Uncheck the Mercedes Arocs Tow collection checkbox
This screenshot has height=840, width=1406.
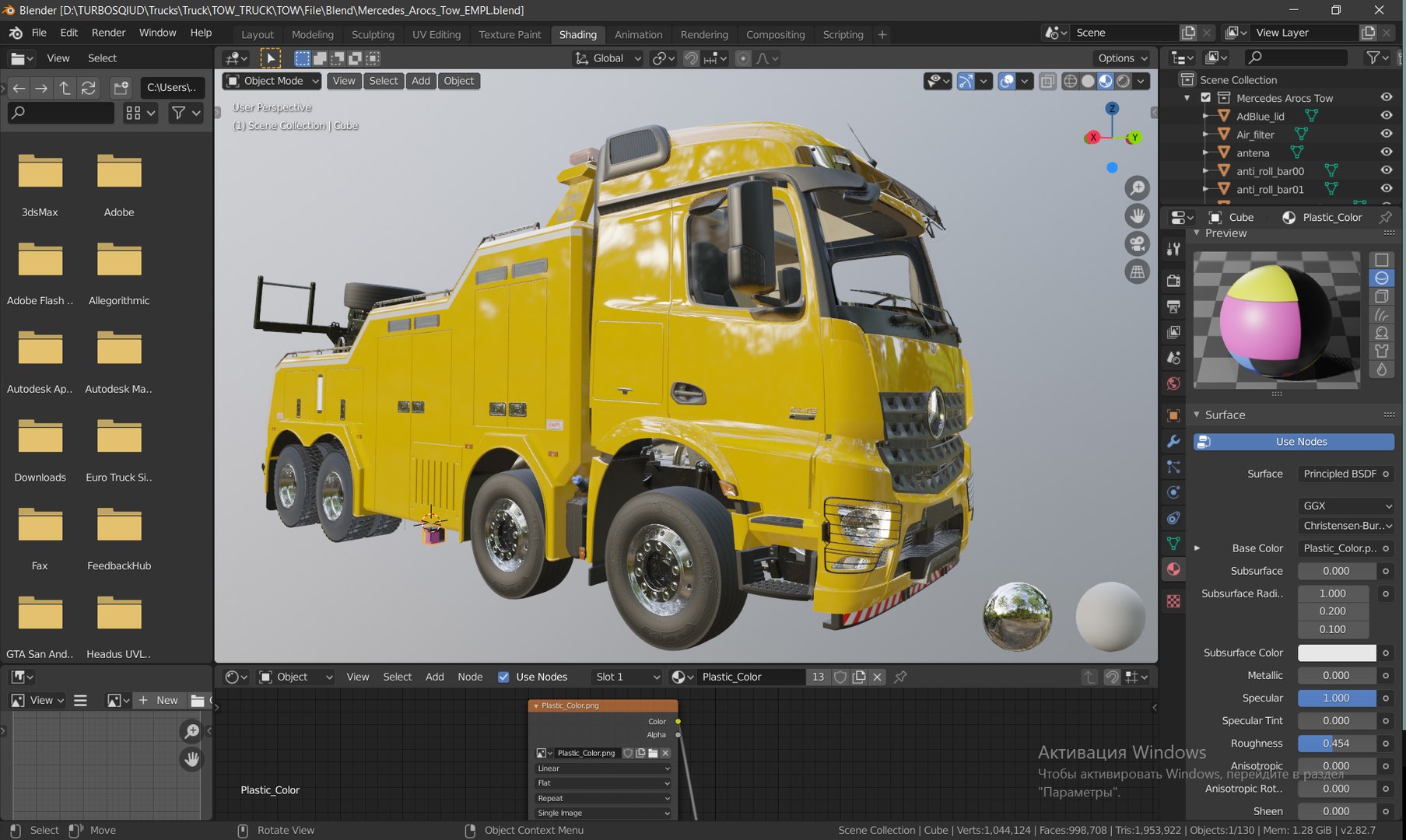click(1206, 98)
